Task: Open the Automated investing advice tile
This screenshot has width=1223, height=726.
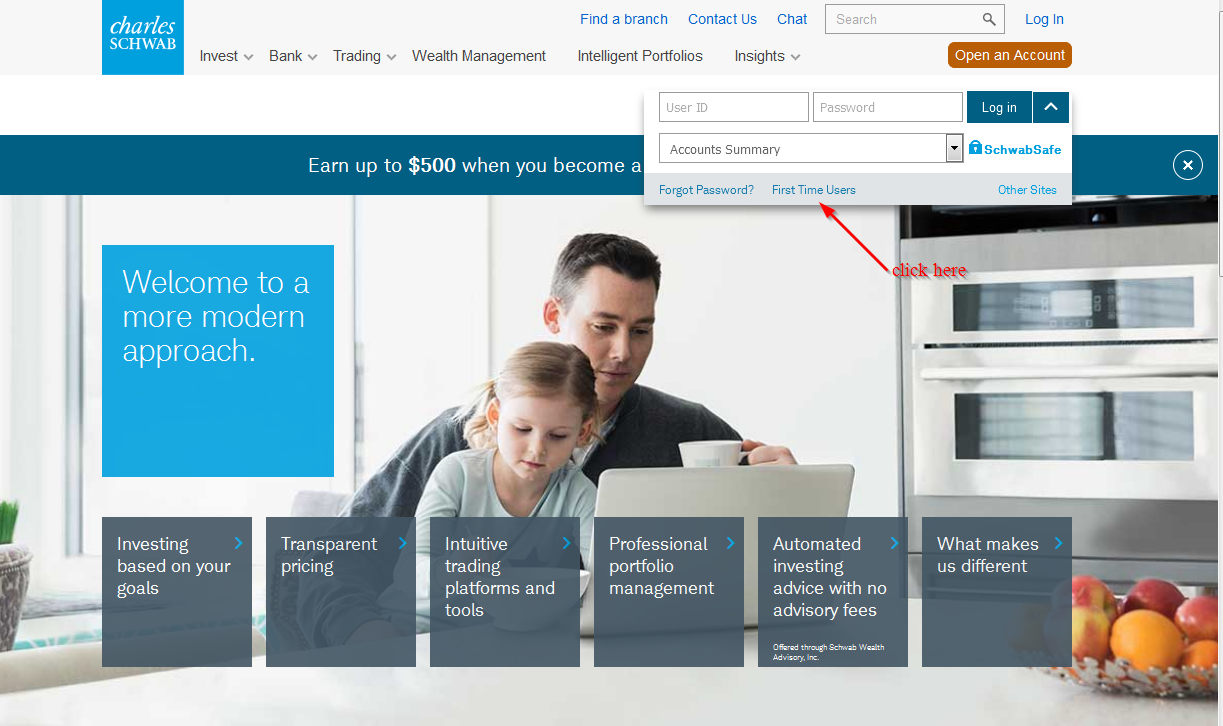Action: tap(833, 592)
